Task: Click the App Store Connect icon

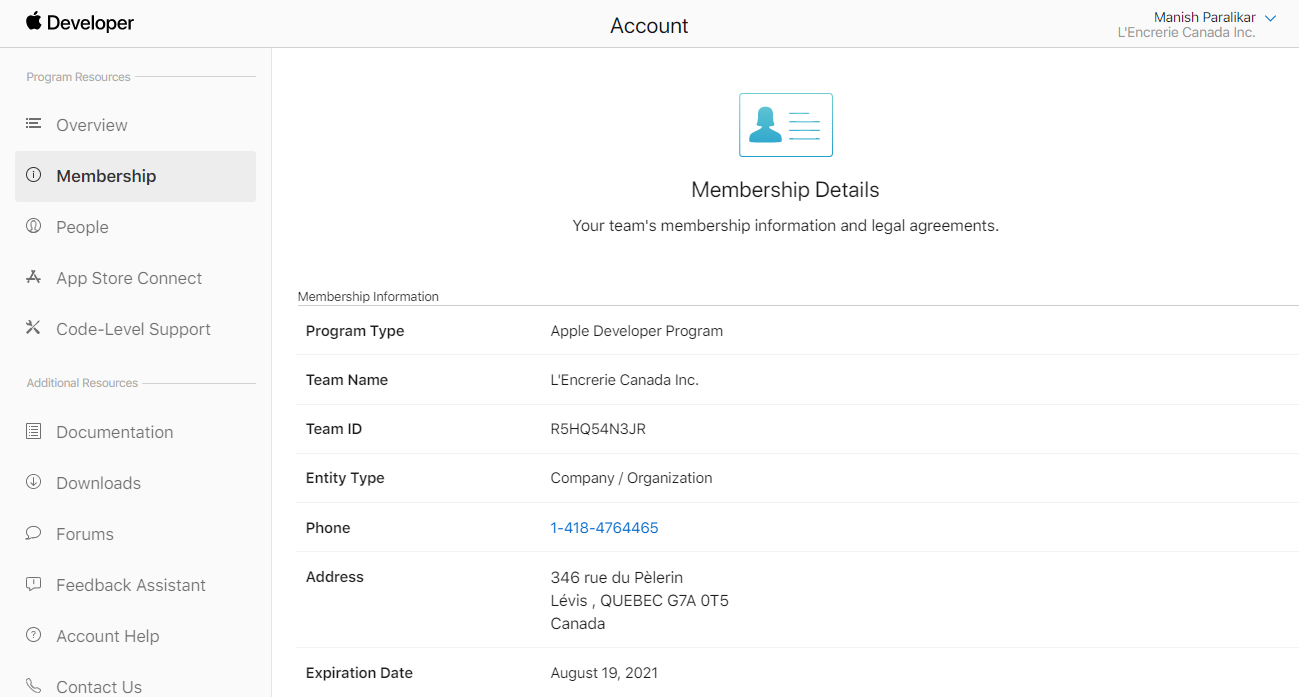Action: pos(34,277)
